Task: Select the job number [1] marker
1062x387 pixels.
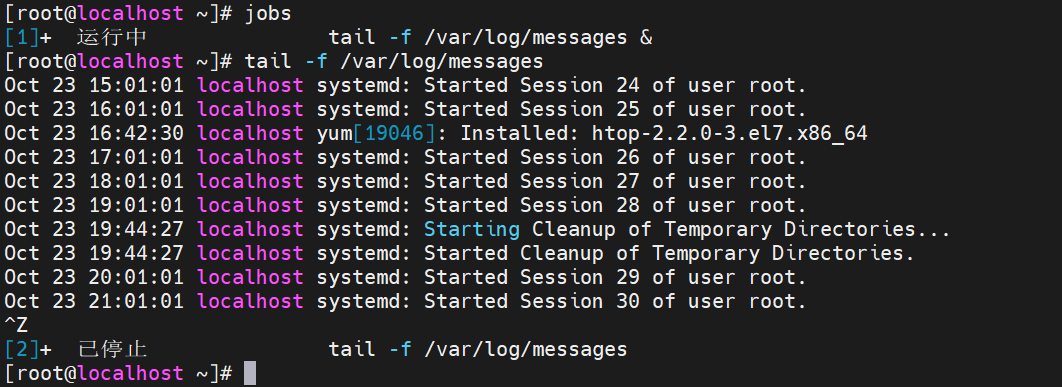Action: 22,37
